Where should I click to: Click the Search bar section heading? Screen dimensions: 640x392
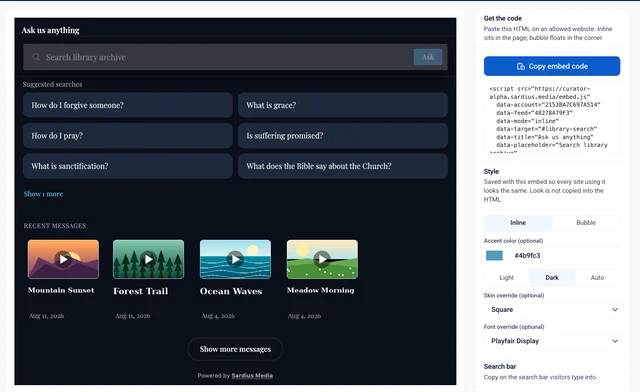(500, 366)
